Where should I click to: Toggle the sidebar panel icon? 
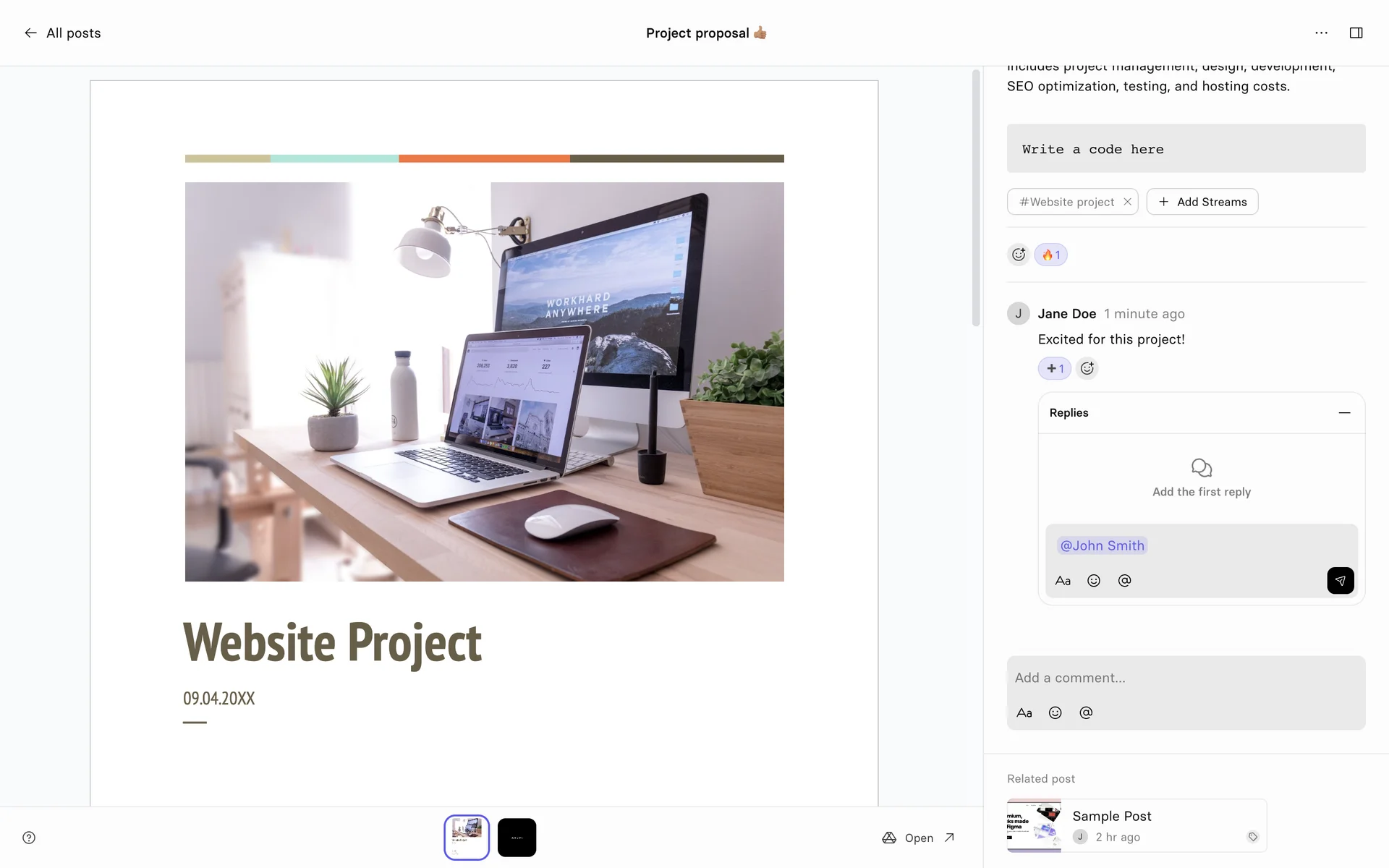[1356, 33]
